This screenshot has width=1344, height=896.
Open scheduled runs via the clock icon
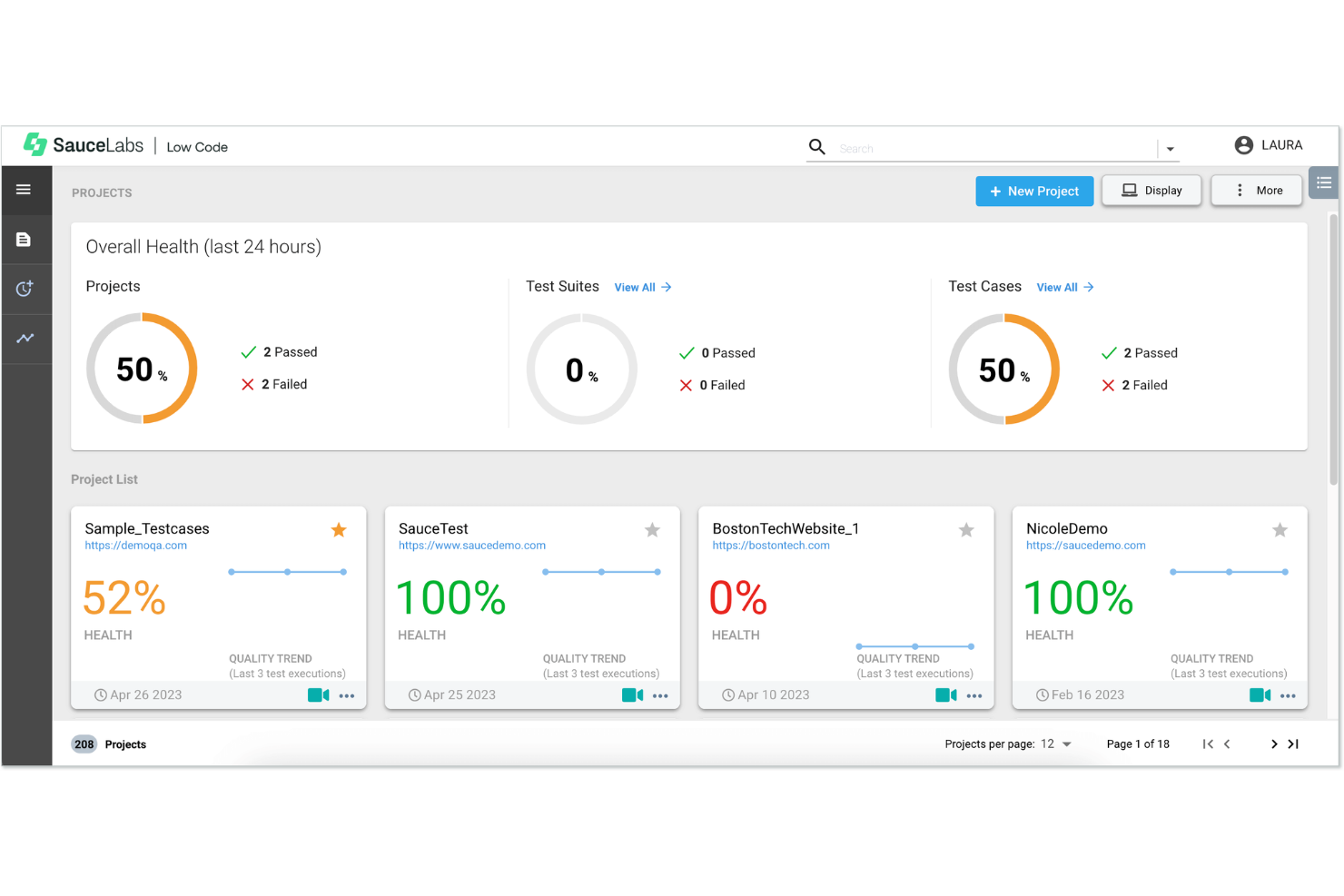tap(24, 289)
